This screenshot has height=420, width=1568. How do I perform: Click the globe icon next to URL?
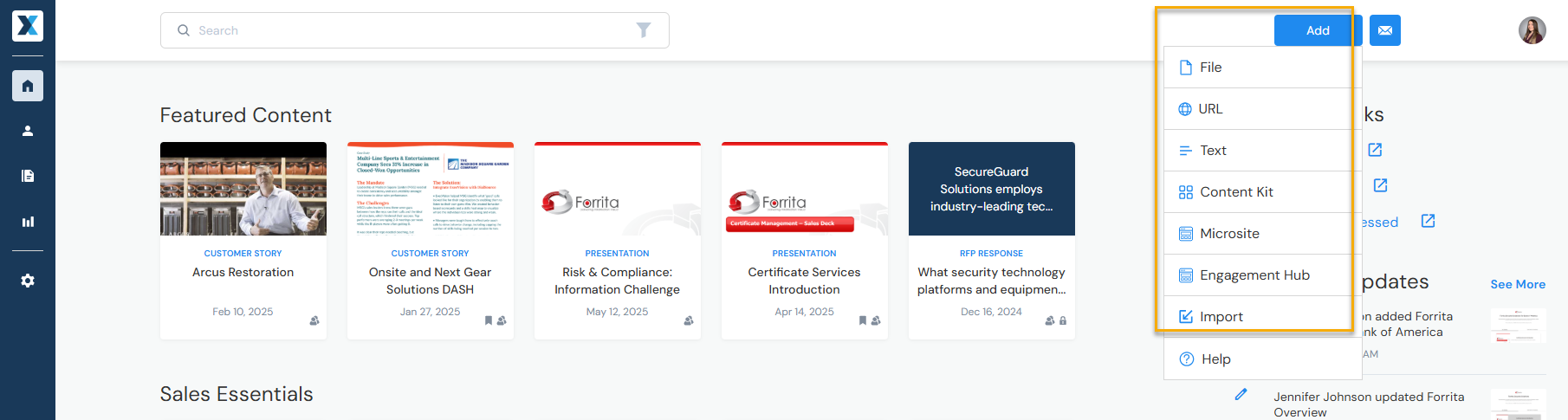point(1185,109)
